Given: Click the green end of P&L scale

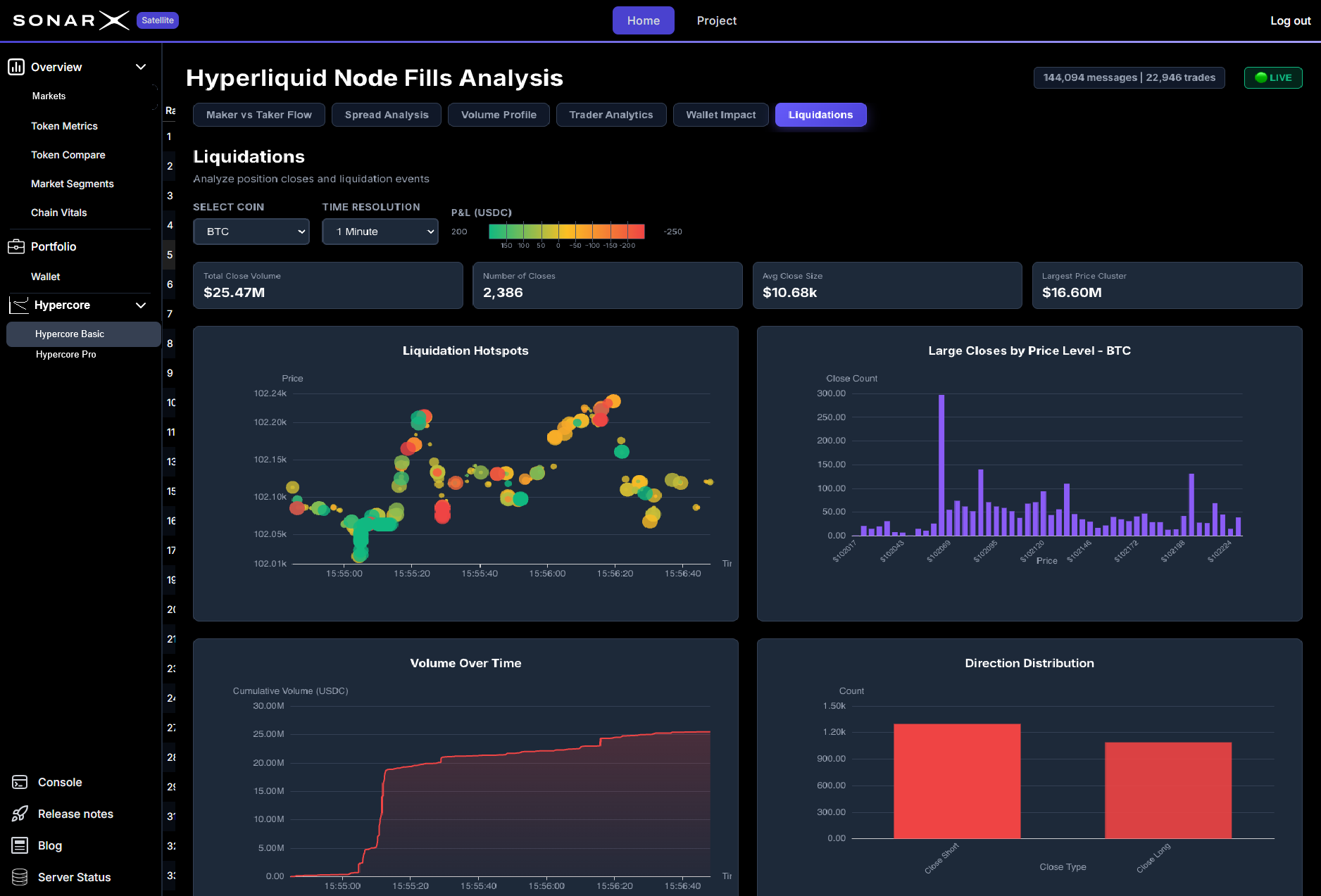Looking at the screenshot, I should click(497, 232).
